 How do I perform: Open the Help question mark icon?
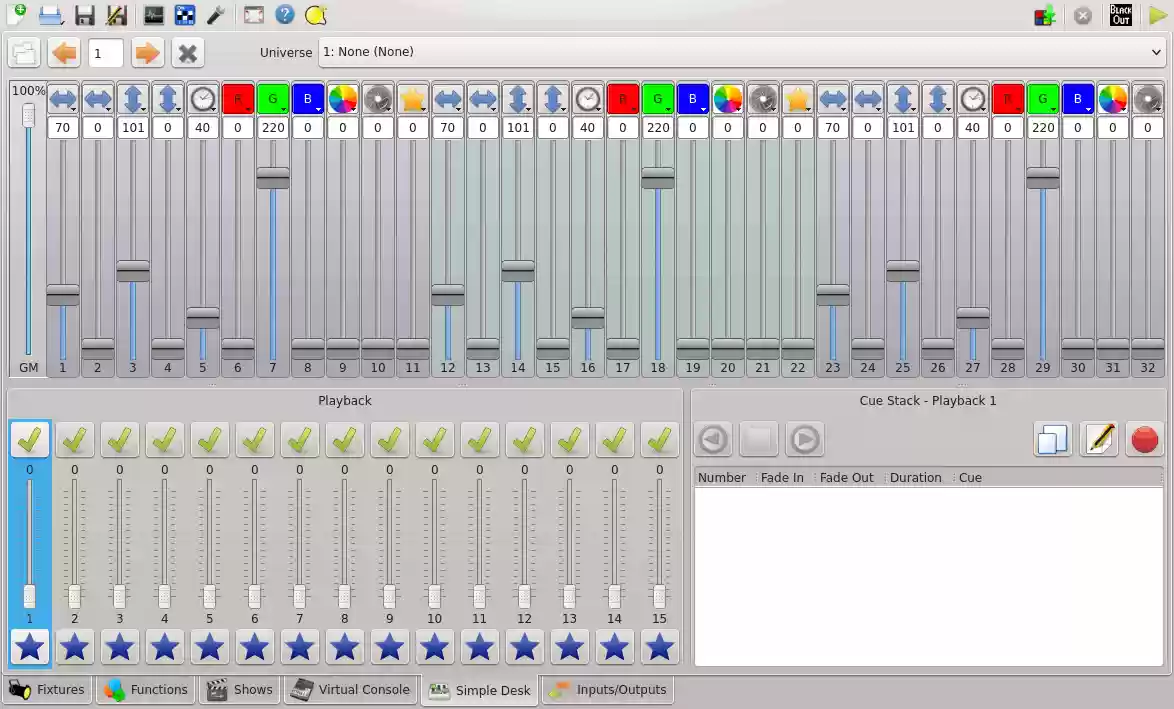(x=285, y=15)
